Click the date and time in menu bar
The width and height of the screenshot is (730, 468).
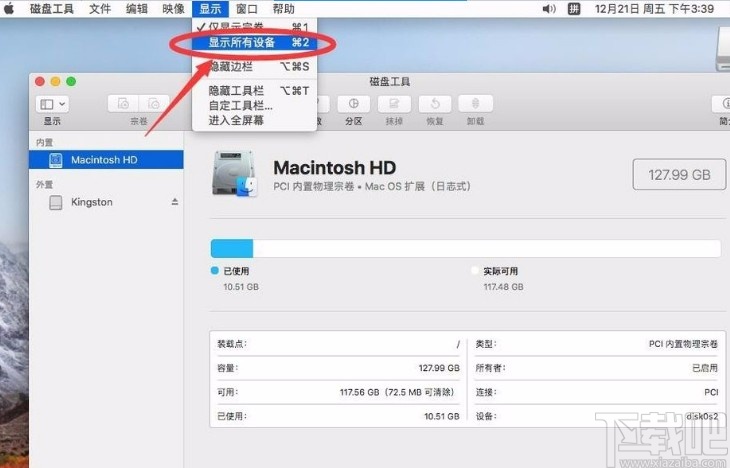[x=654, y=9]
